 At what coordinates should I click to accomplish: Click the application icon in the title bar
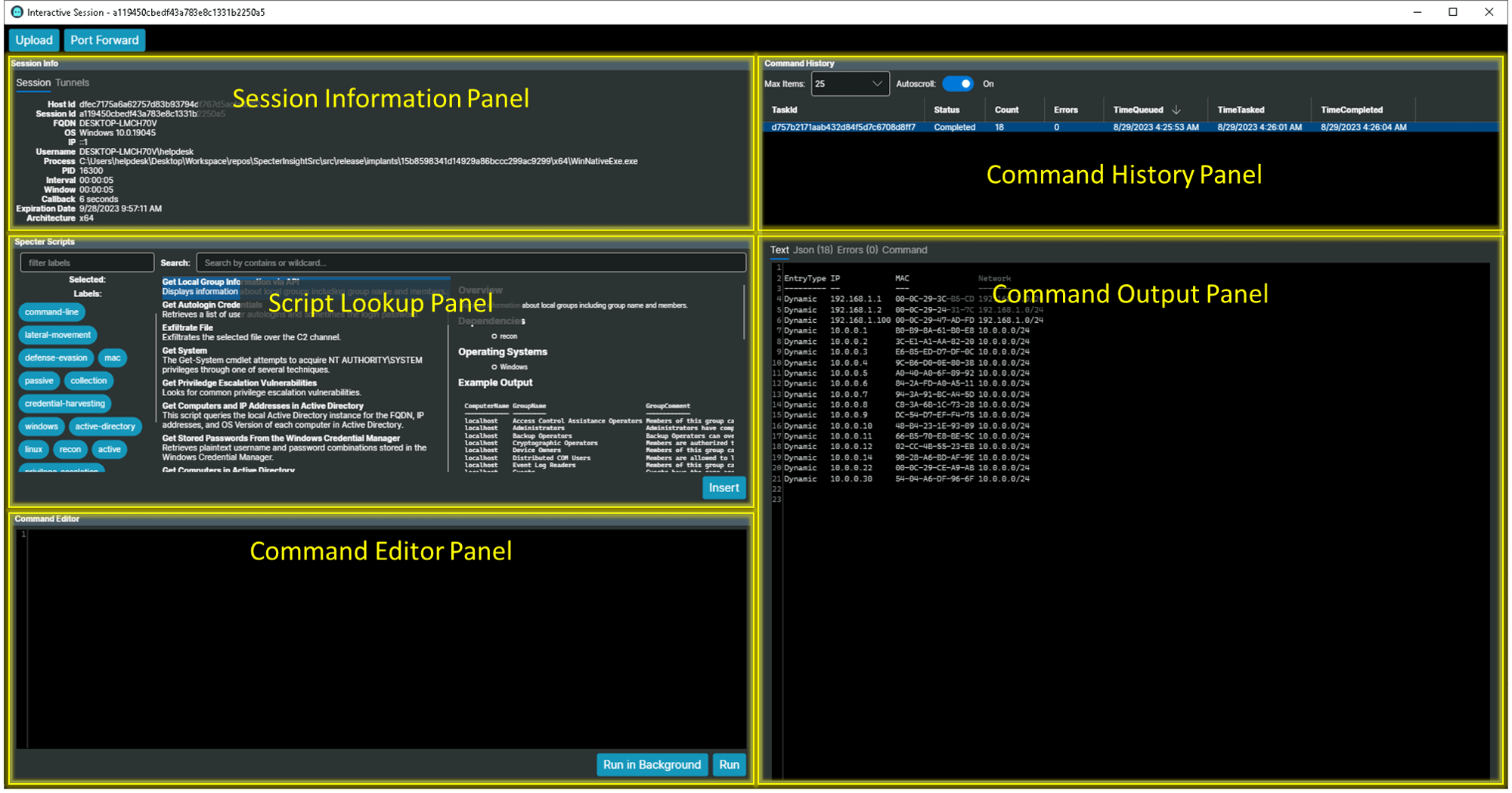click(x=17, y=12)
